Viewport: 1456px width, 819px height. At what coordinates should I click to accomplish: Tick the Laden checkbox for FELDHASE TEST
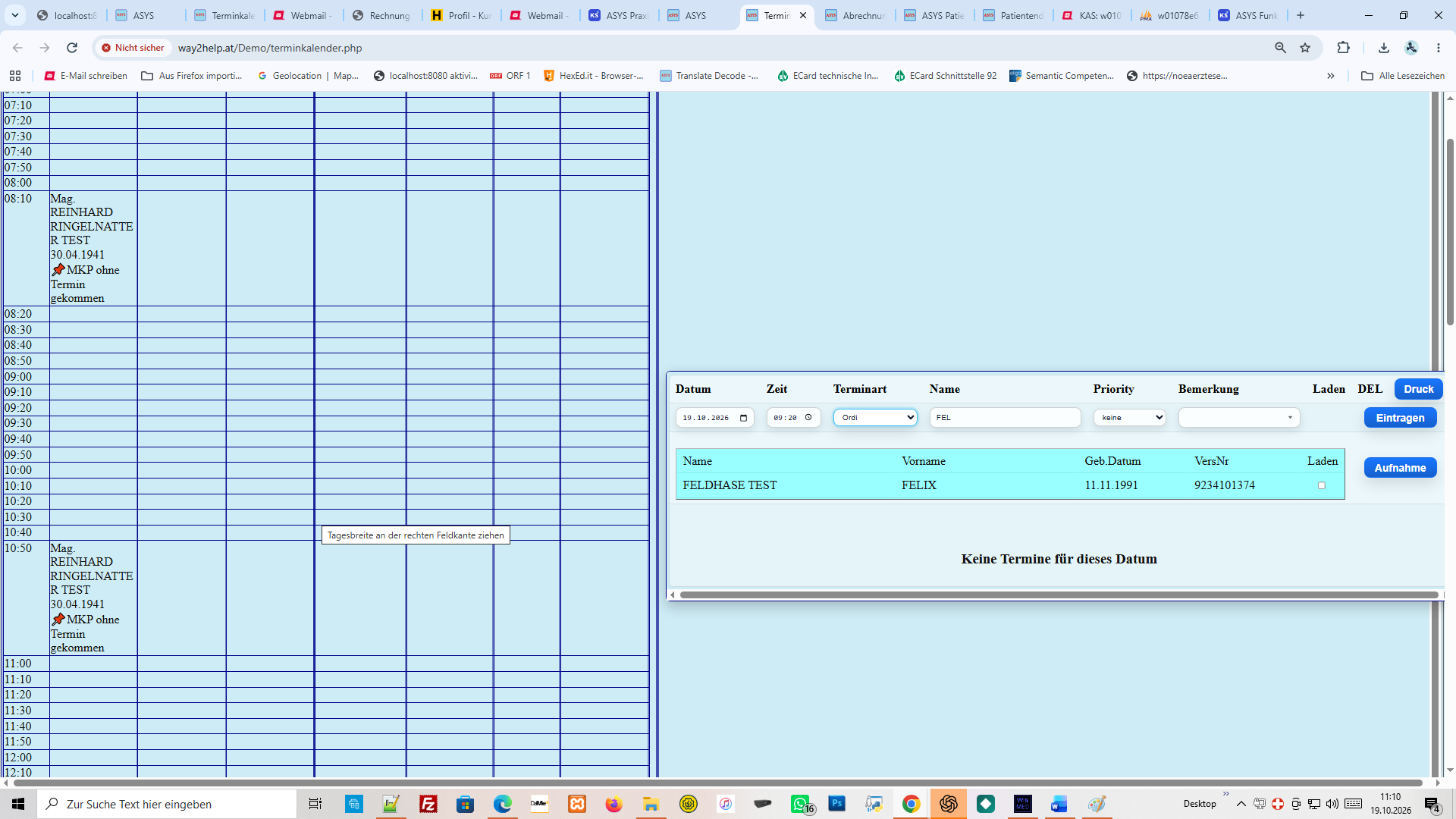coord(1322,485)
